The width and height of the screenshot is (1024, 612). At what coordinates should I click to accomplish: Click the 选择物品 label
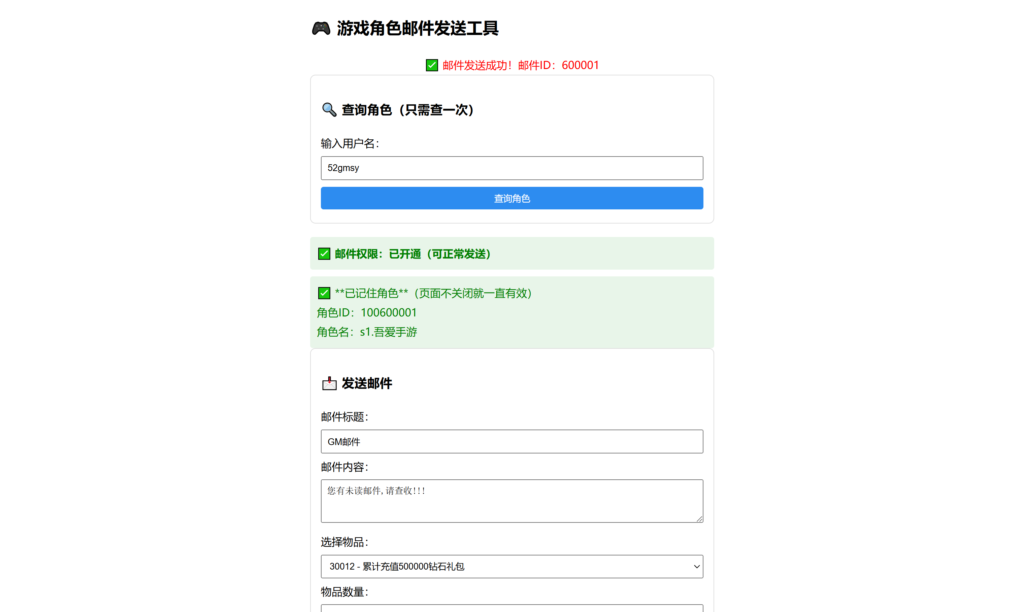(x=344, y=542)
